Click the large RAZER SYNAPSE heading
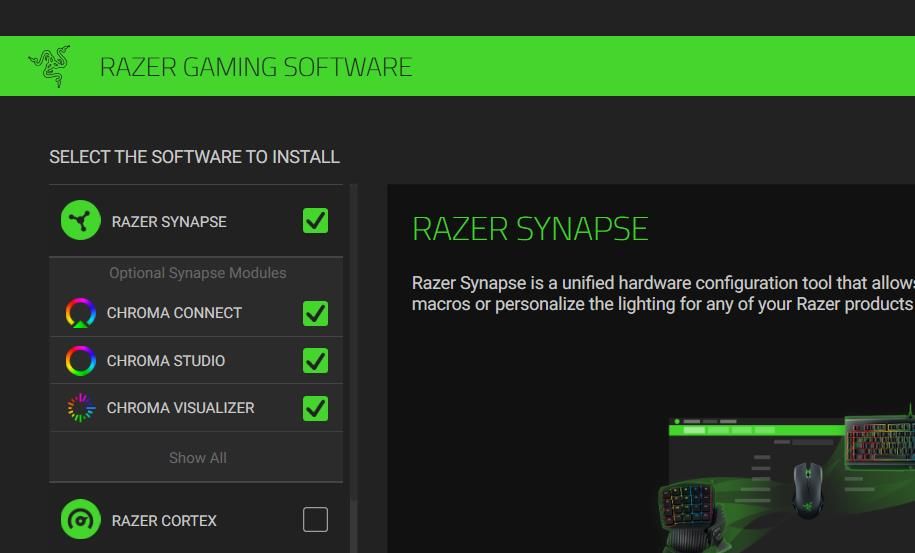Viewport: 915px width, 553px height. pos(530,229)
